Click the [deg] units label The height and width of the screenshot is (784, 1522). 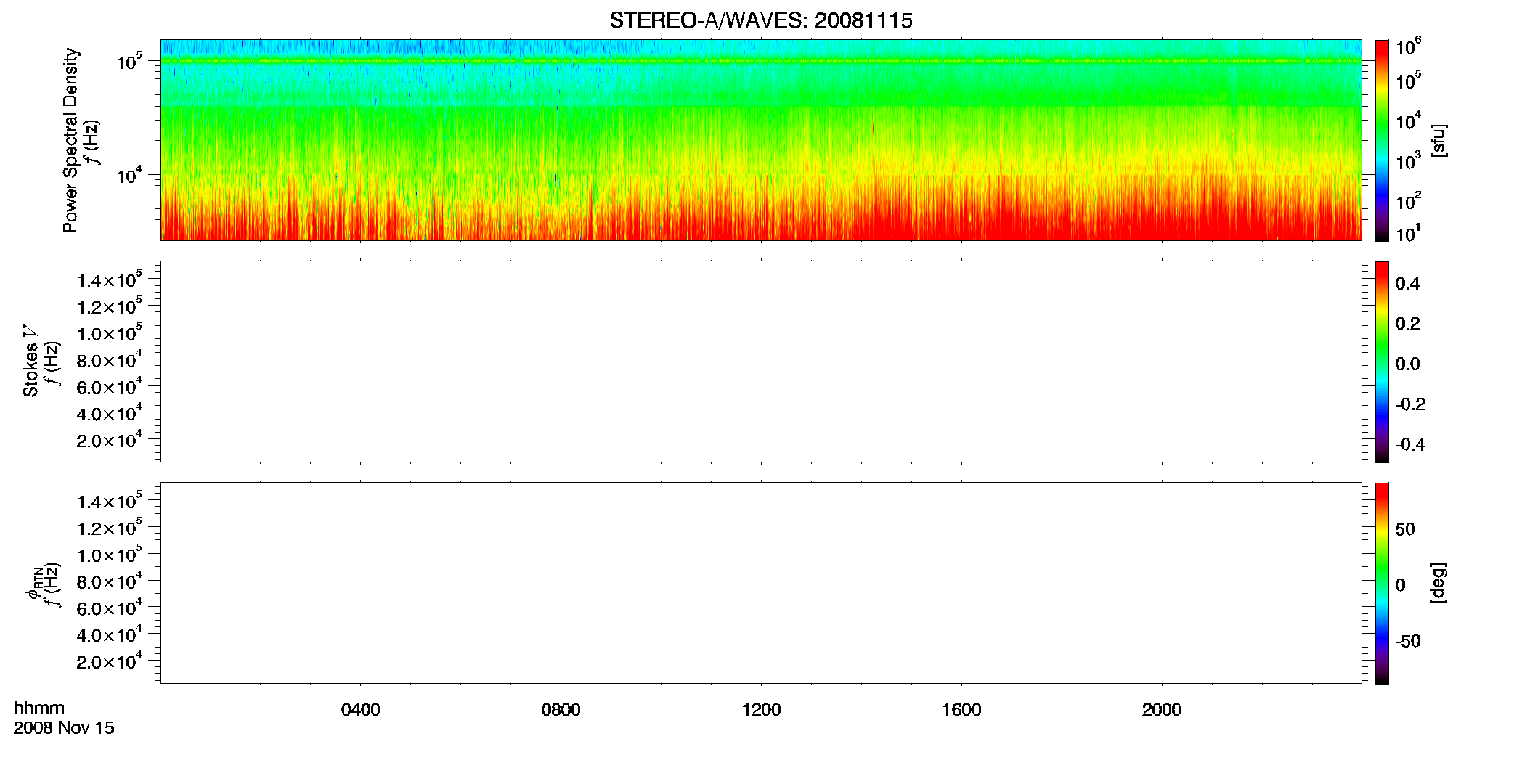coord(1438,583)
